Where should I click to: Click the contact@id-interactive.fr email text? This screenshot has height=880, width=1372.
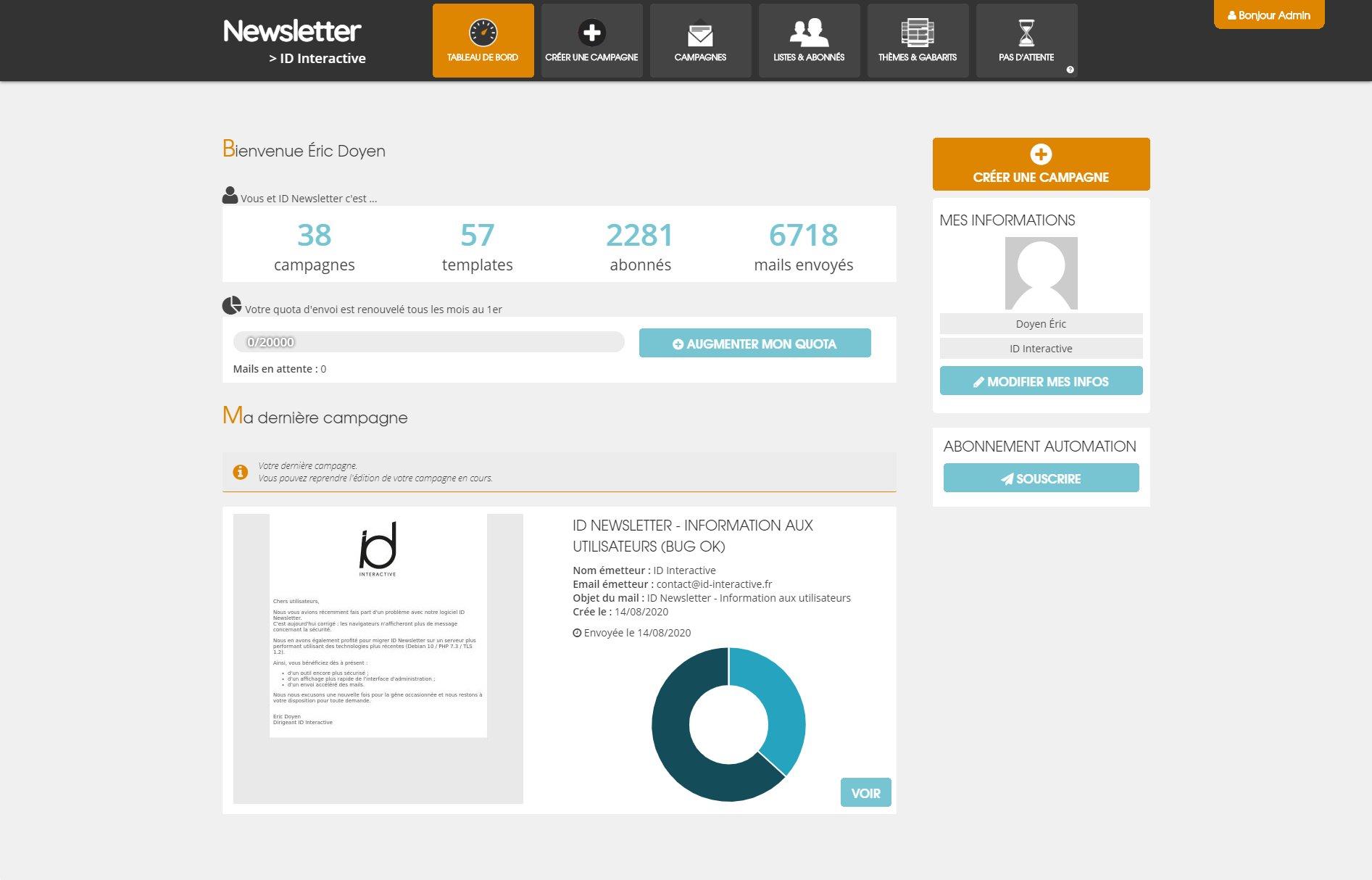tap(714, 584)
